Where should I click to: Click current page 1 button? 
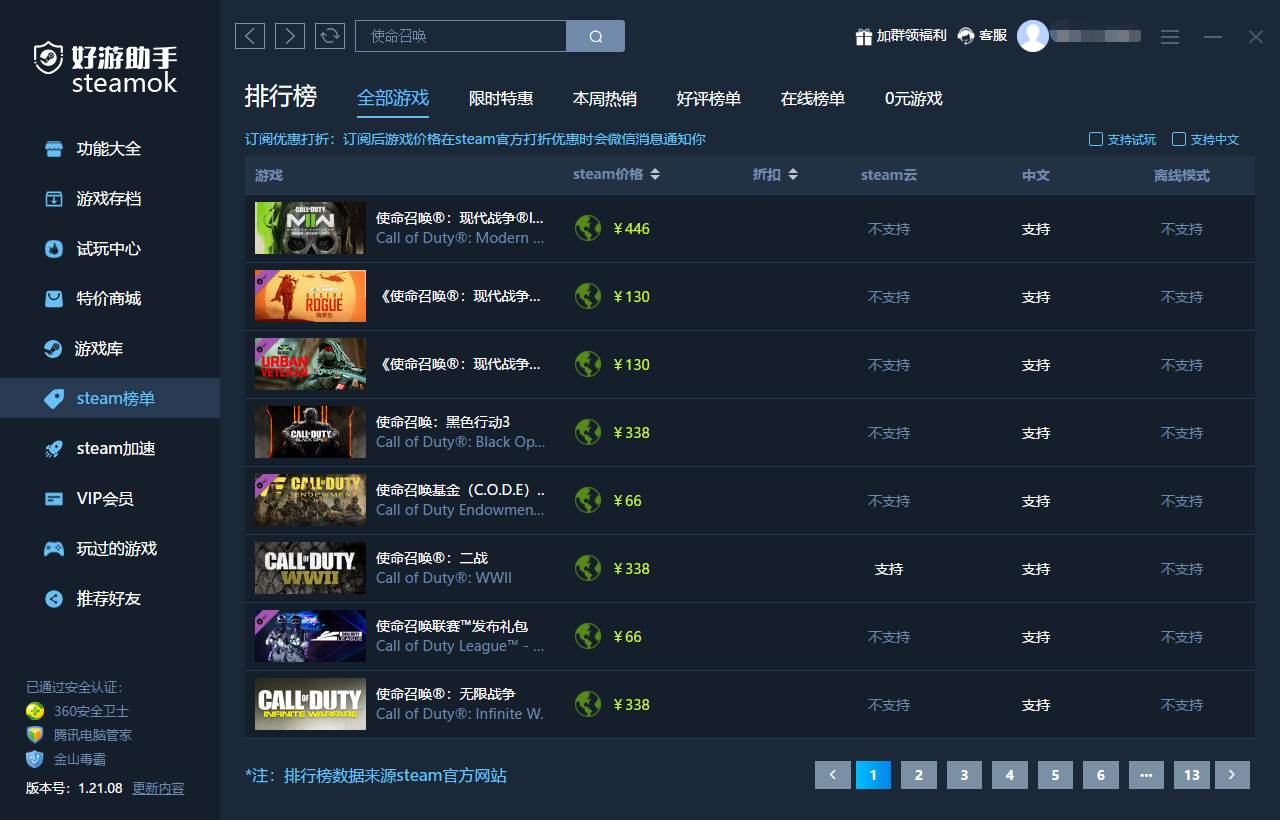[x=873, y=775]
